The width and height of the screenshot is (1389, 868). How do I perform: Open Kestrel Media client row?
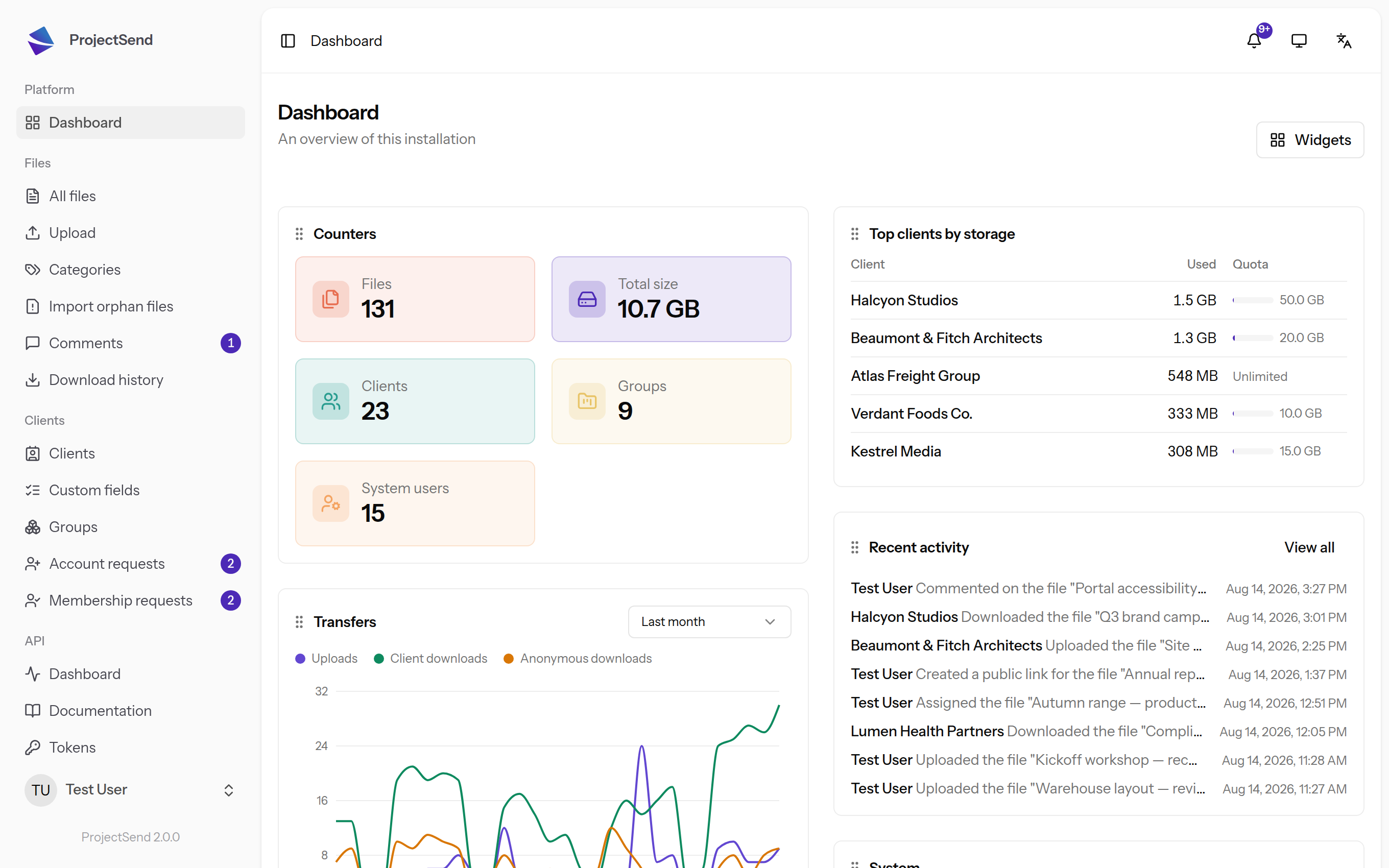click(x=1098, y=452)
